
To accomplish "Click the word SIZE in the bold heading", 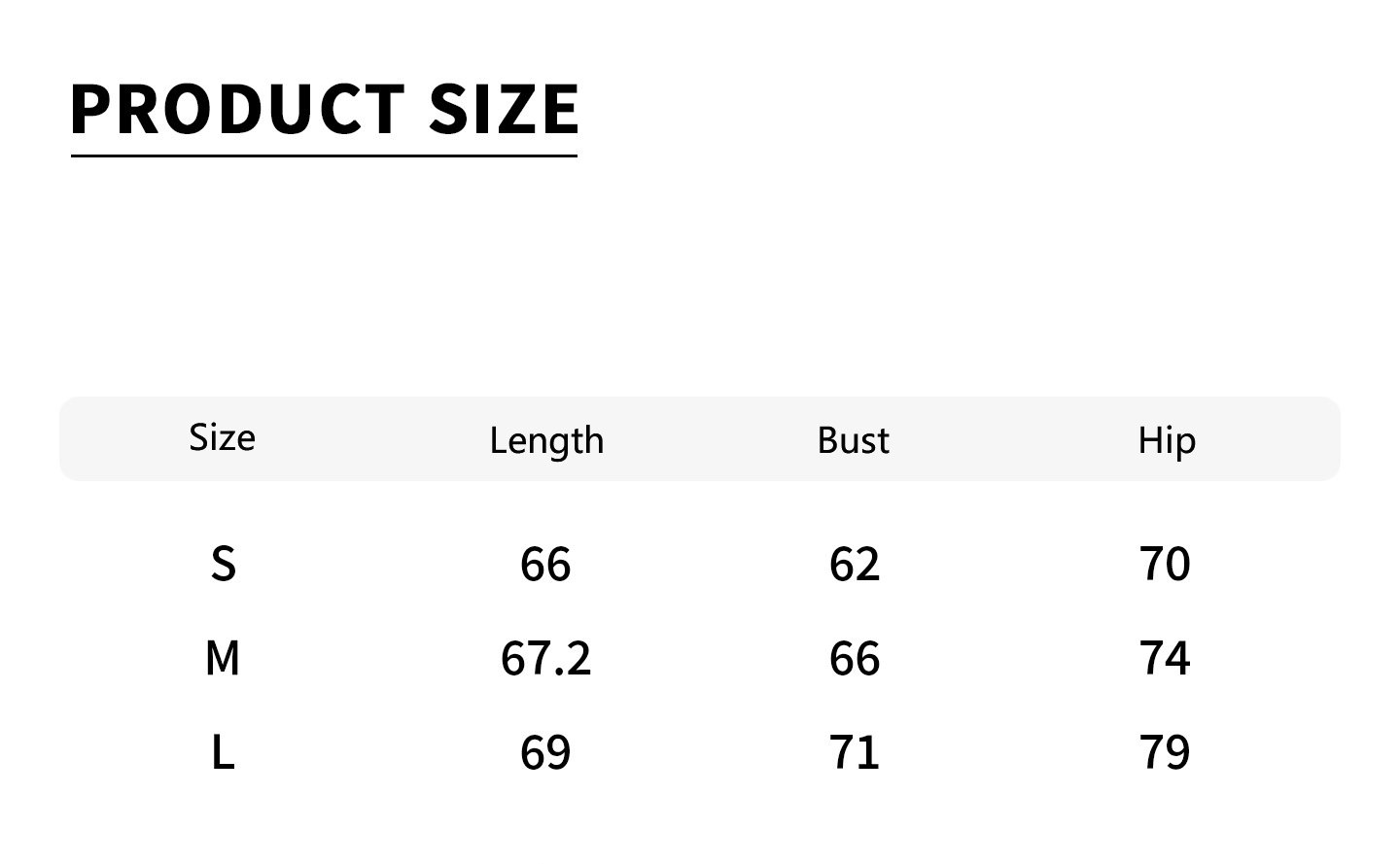I will click(x=504, y=108).
